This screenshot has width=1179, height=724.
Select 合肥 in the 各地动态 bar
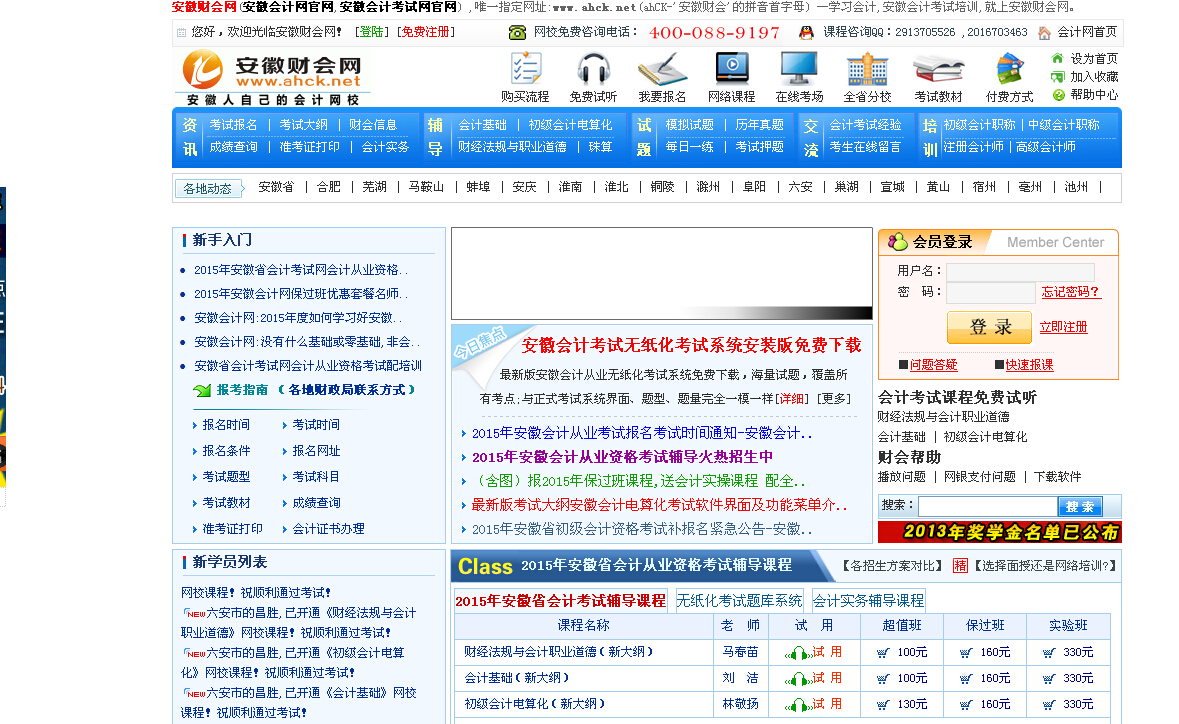click(x=329, y=186)
